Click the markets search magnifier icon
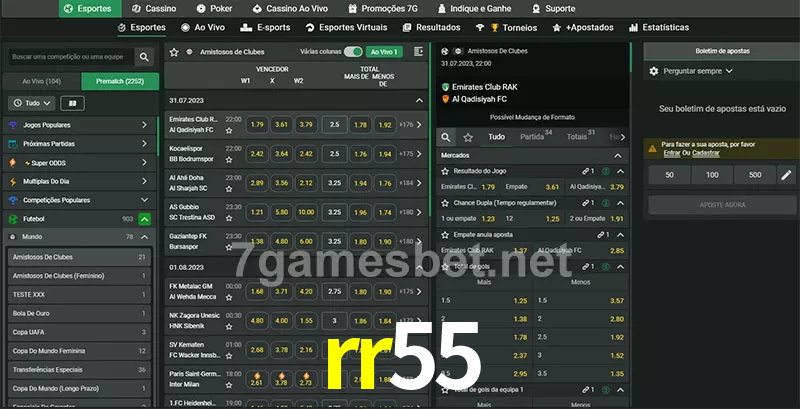 pyautogui.click(x=446, y=137)
